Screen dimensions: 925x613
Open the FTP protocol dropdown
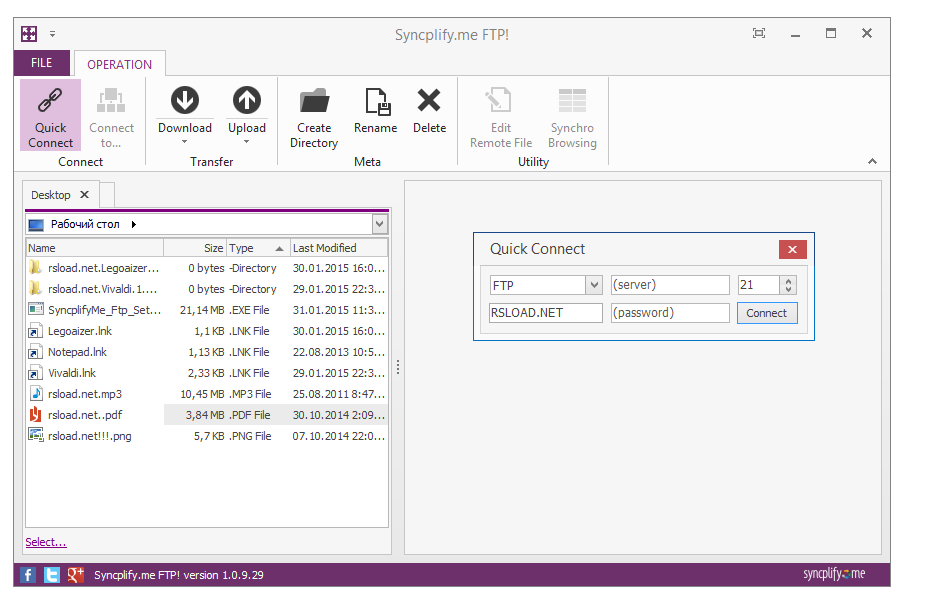594,285
